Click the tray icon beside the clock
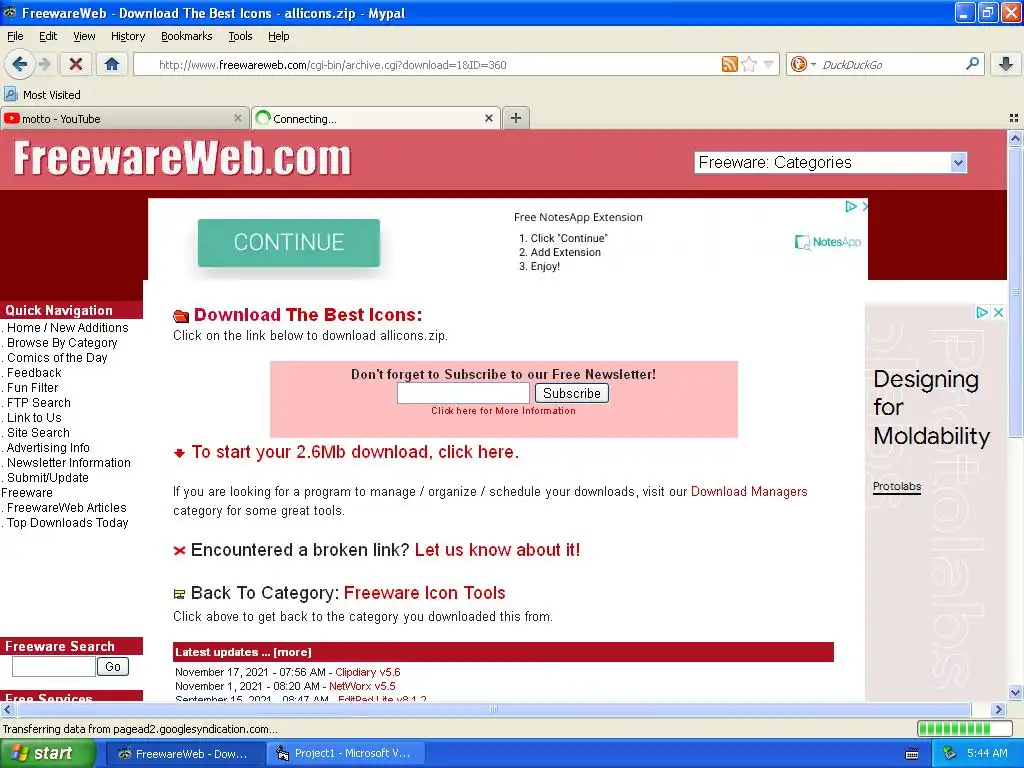 tap(949, 753)
